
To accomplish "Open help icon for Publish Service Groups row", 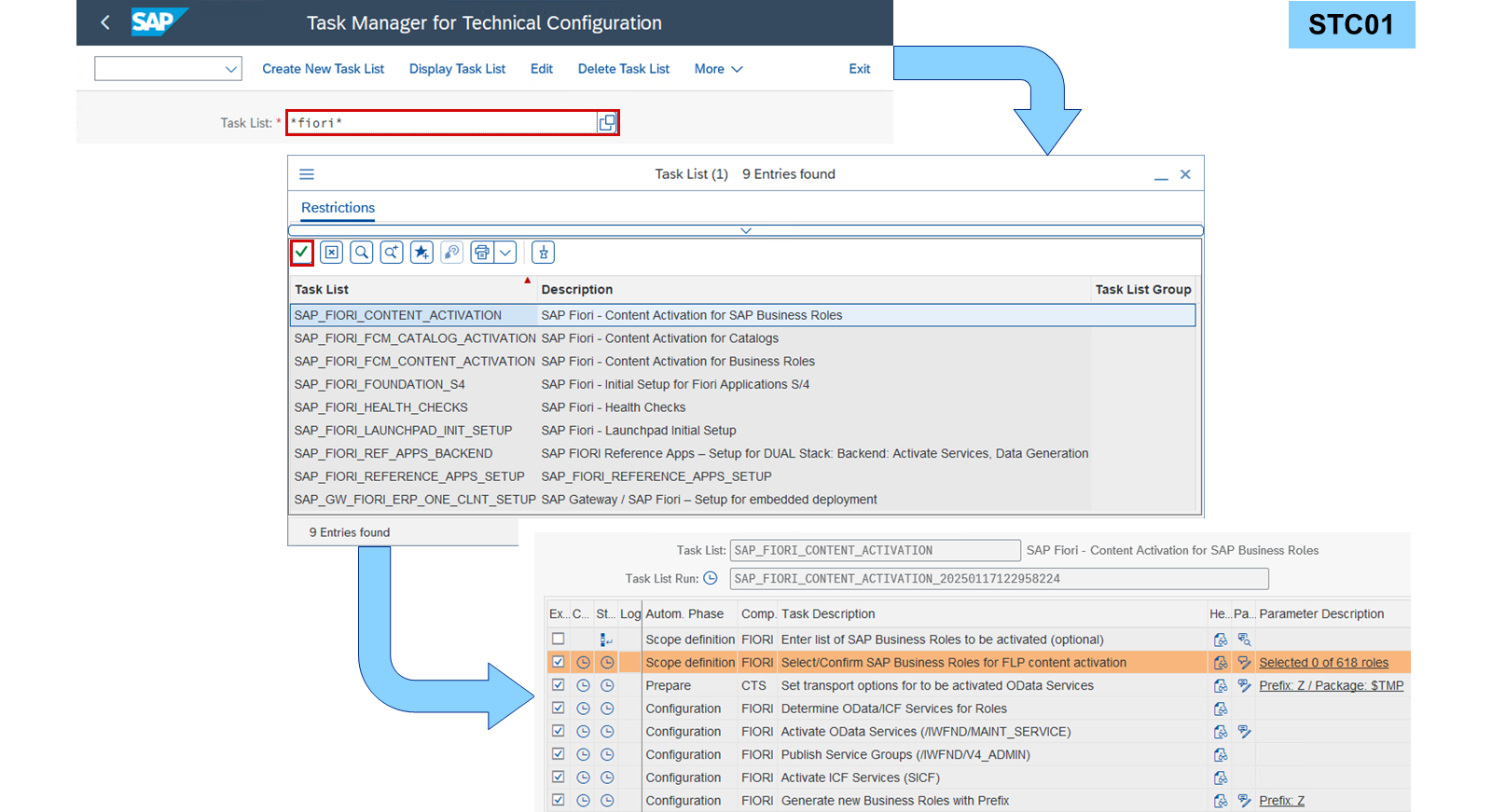I will click(1221, 754).
